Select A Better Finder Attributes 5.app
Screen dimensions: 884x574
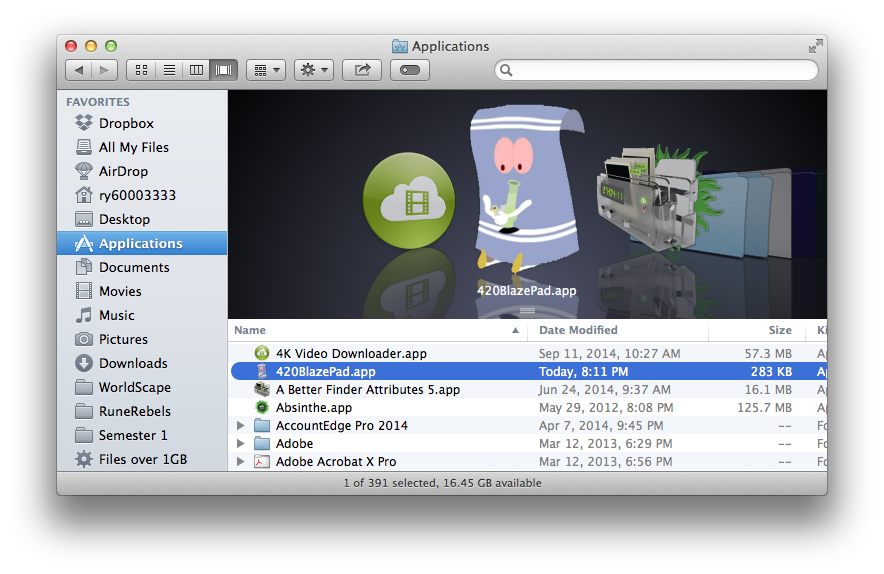point(528,390)
